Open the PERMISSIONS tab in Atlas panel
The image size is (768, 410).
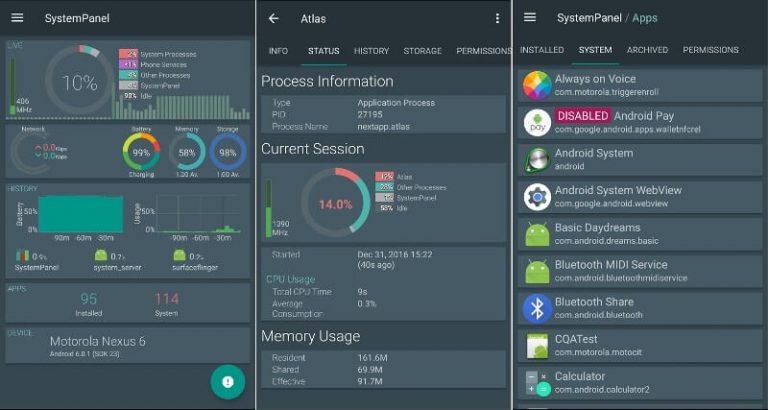tap(483, 51)
